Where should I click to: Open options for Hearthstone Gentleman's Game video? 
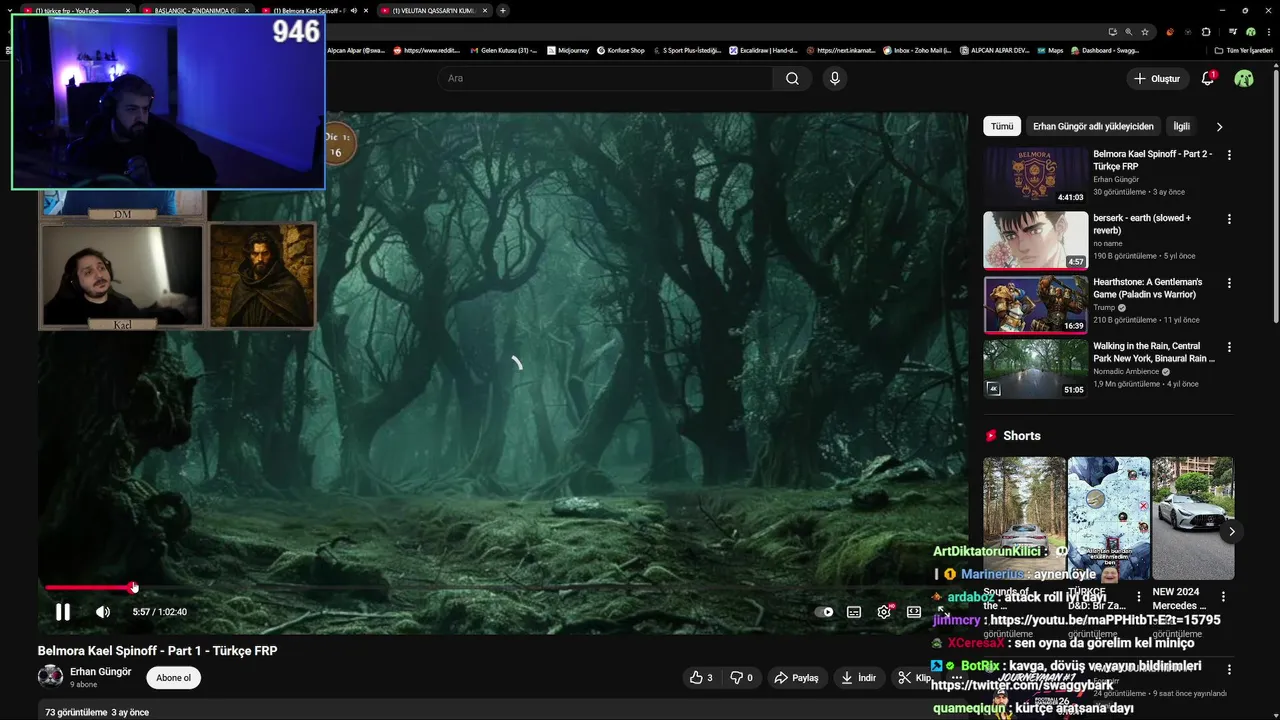(1229, 283)
